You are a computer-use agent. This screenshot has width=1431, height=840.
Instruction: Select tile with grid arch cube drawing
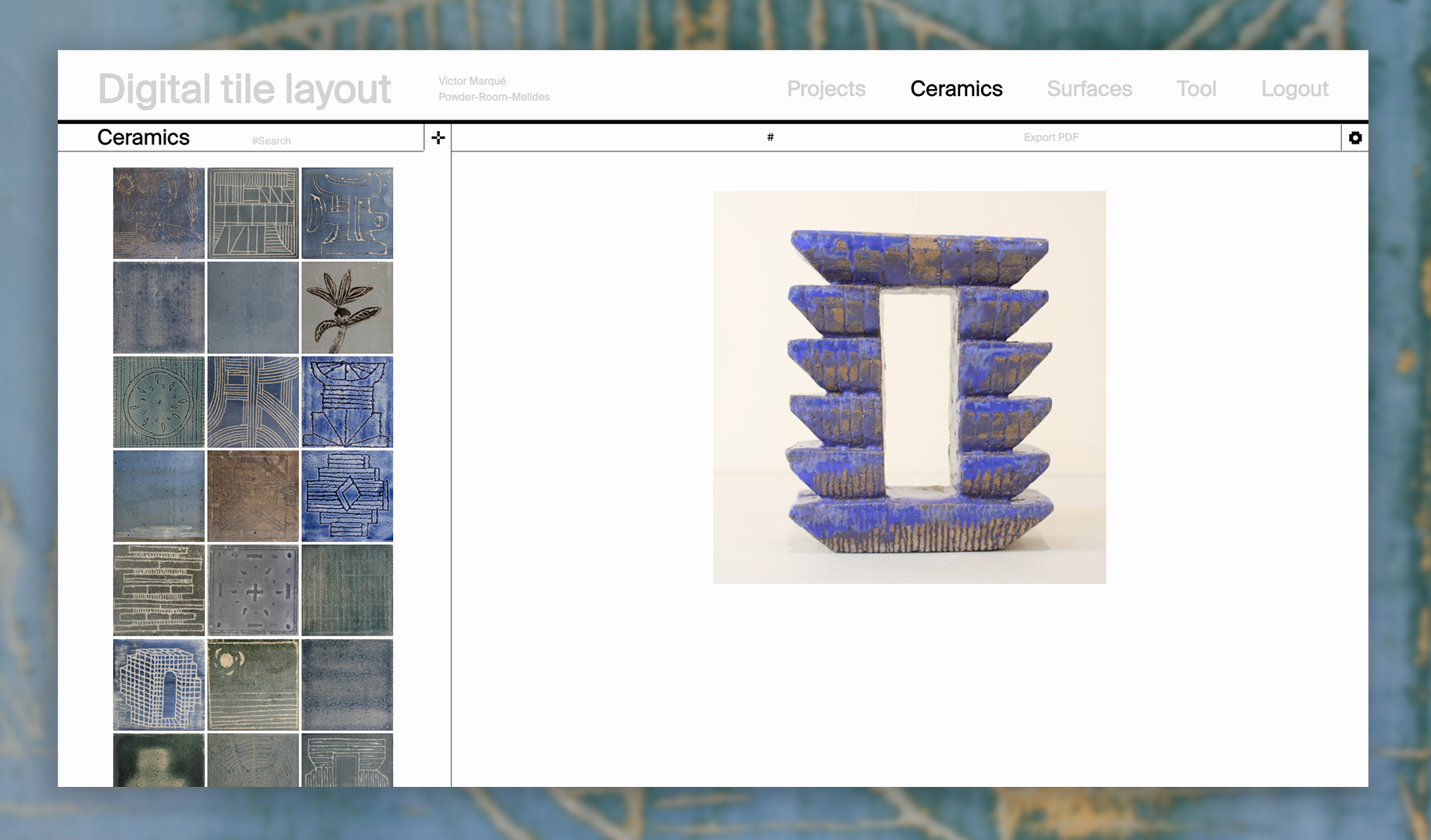tap(159, 685)
